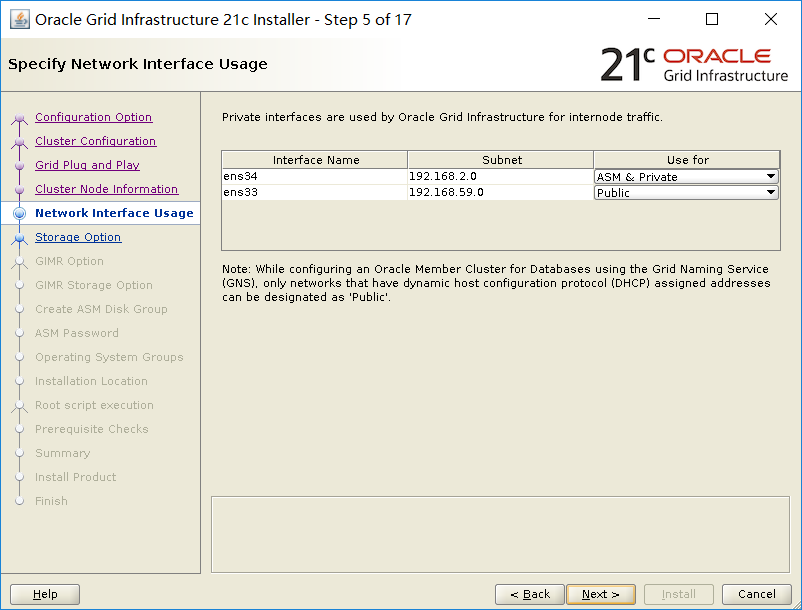This screenshot has width=802, height=610.
Task: Click the Configuration Option step marker icon
Action: [x=19, y=119]
